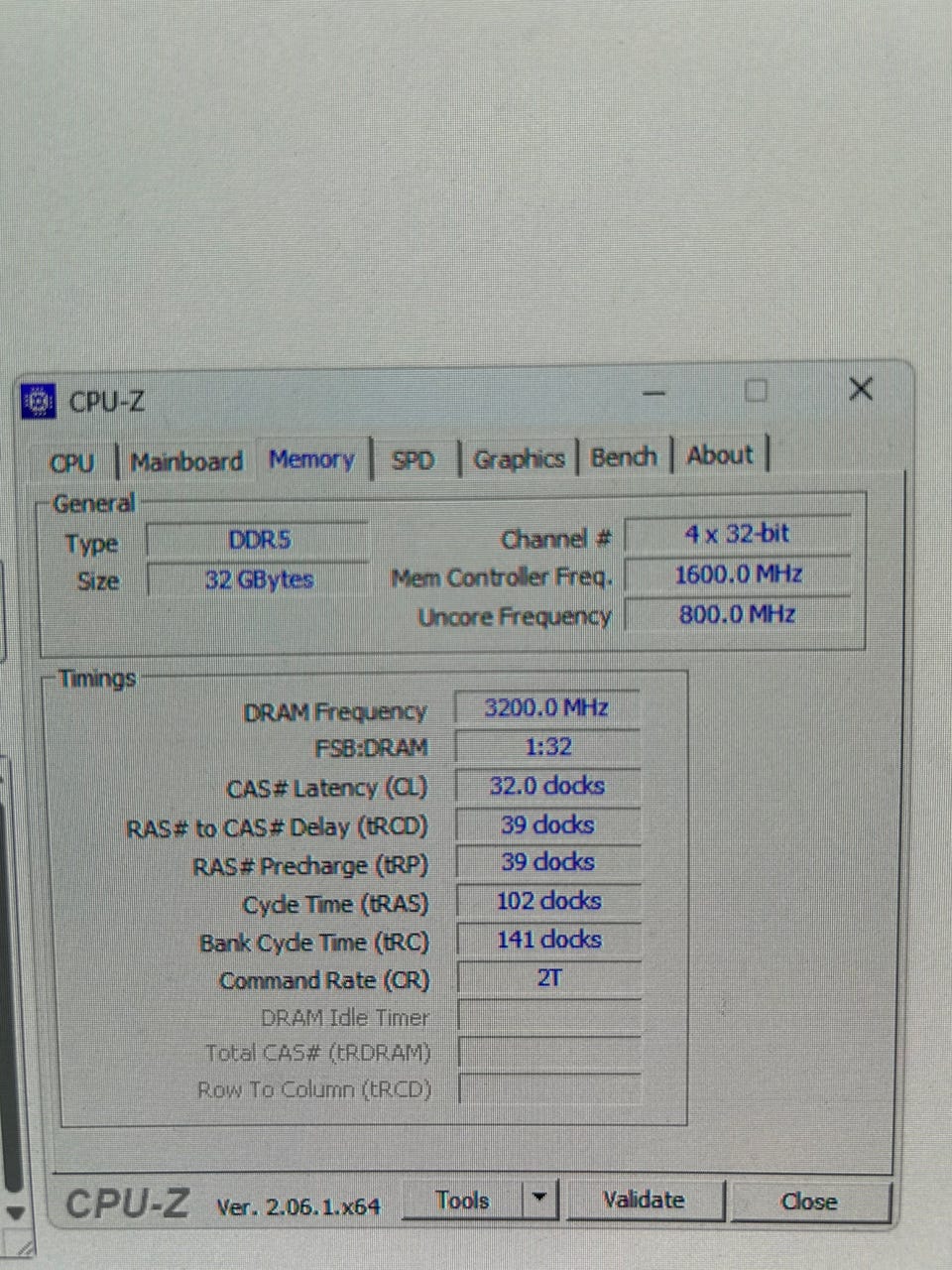Click the 1600.0 MHz controller frequency value
Viewport: 952px width, 1270px height.
pos(738,574)
